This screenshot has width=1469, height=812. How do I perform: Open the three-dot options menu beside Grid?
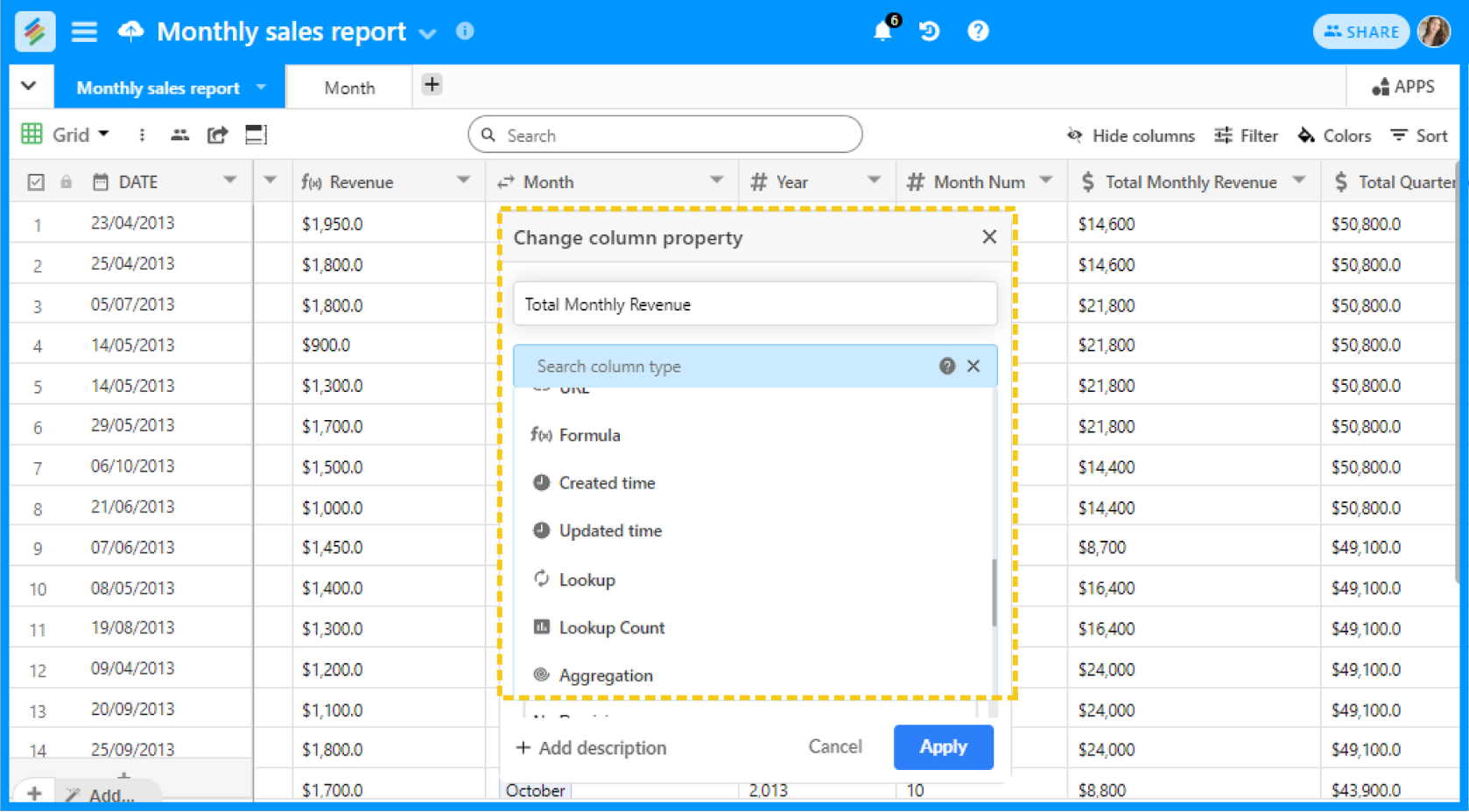142,134
